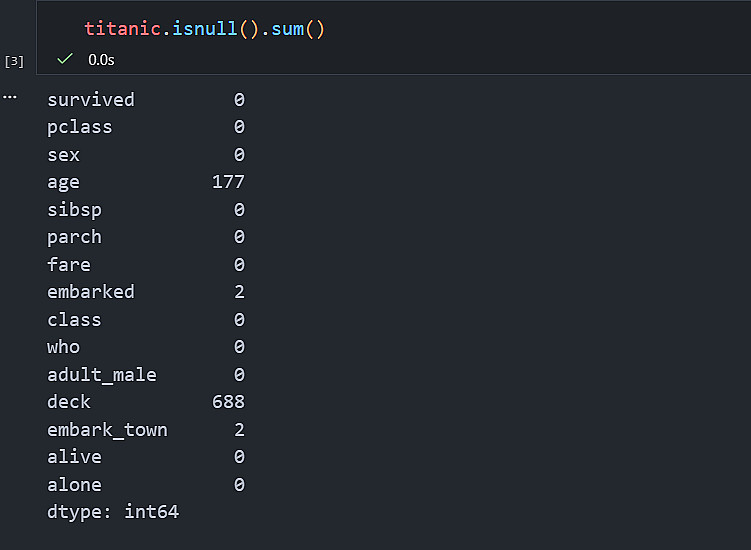Click the 'dtype: int64' output line
The image size is (751, 550).
[112, 512]
